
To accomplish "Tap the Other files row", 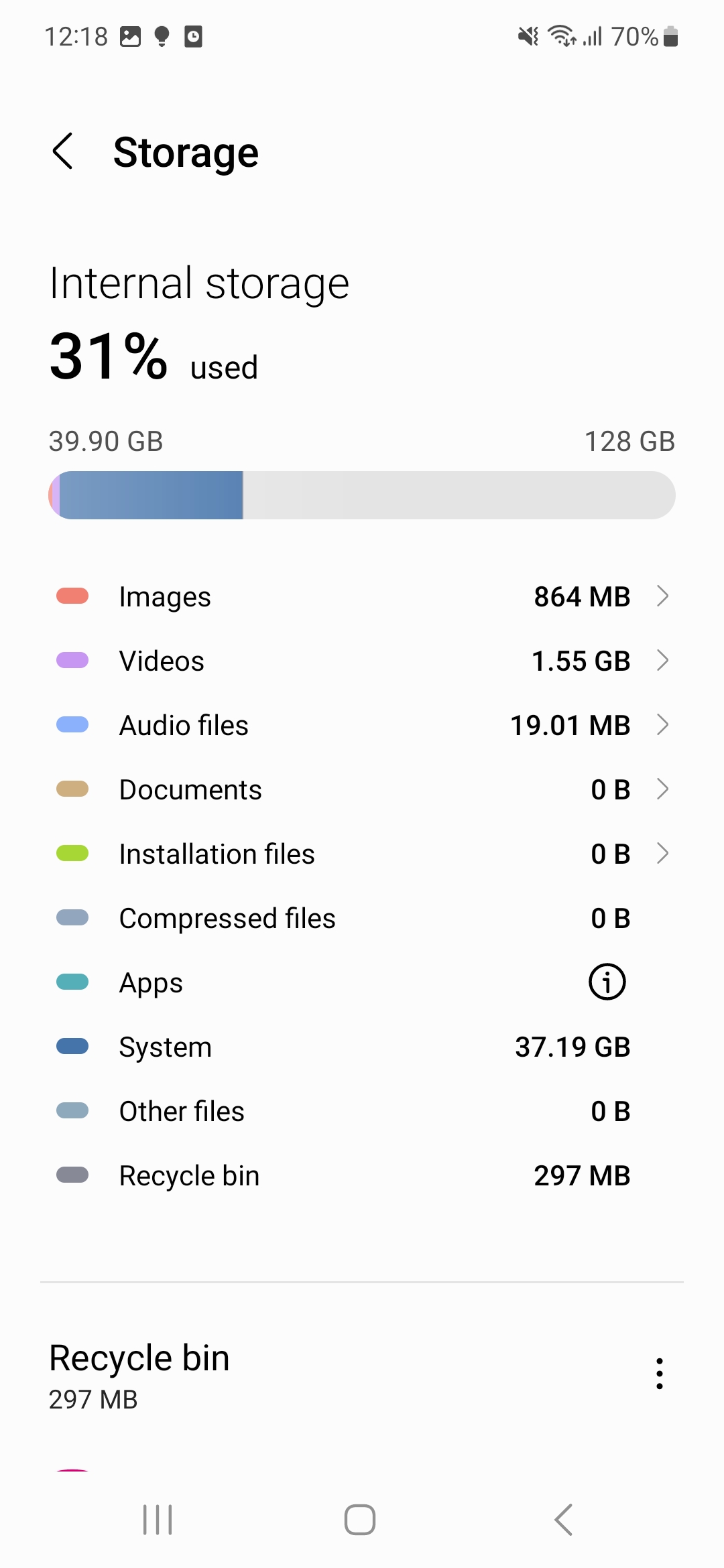I will click(x=362, y=1111).
